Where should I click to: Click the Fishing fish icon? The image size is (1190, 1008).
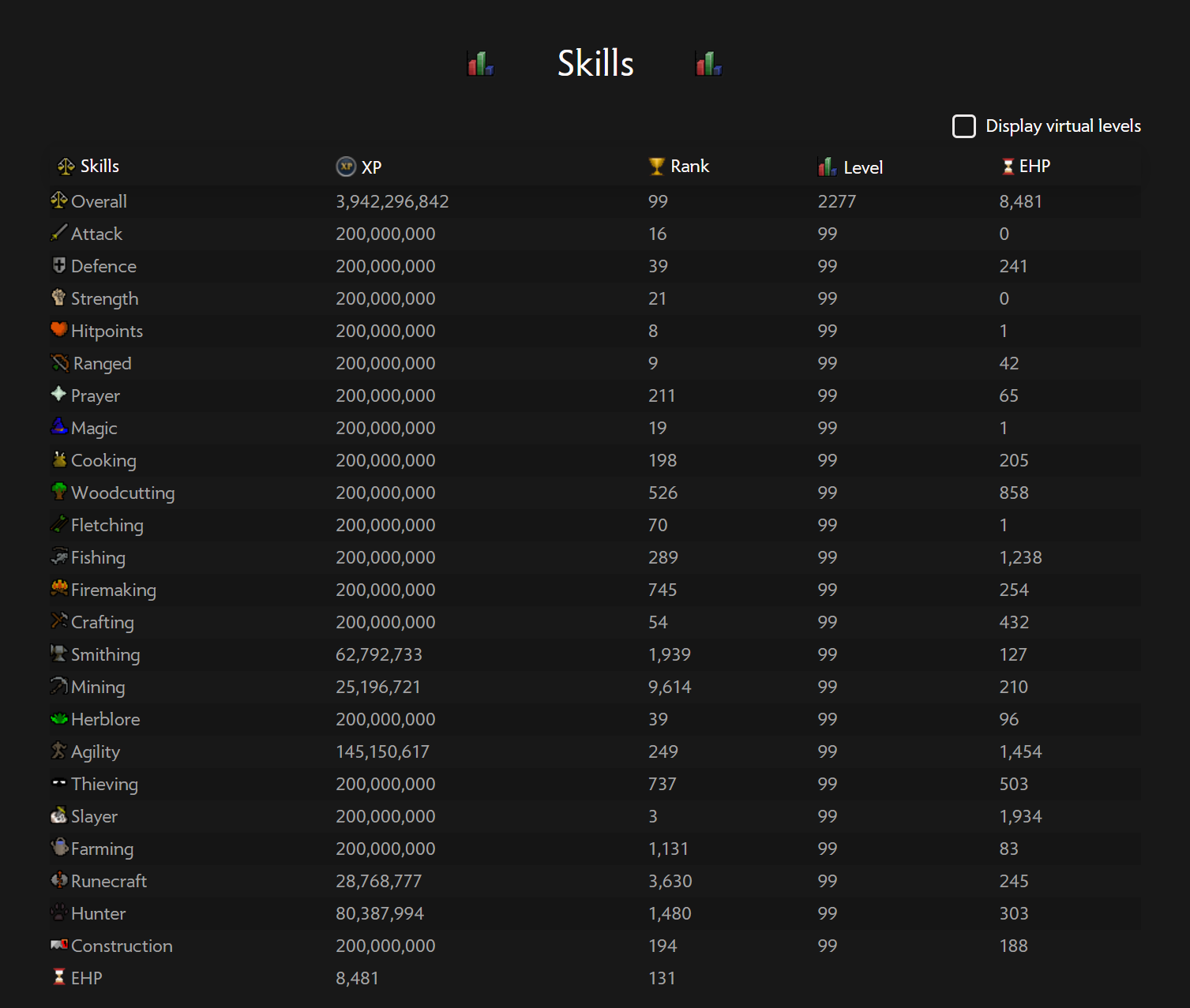(x=59, y=556)
